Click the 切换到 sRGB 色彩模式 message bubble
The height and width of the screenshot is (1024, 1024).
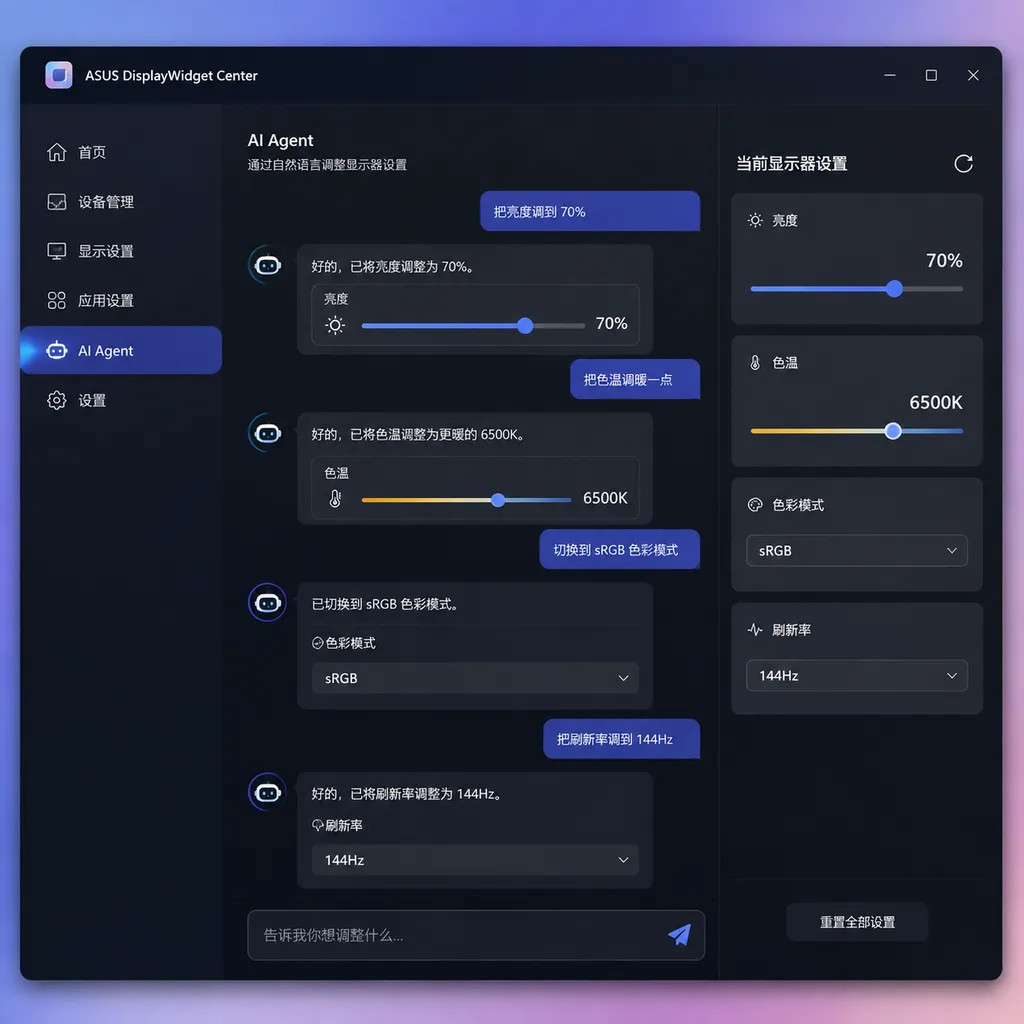pos(620,549)
